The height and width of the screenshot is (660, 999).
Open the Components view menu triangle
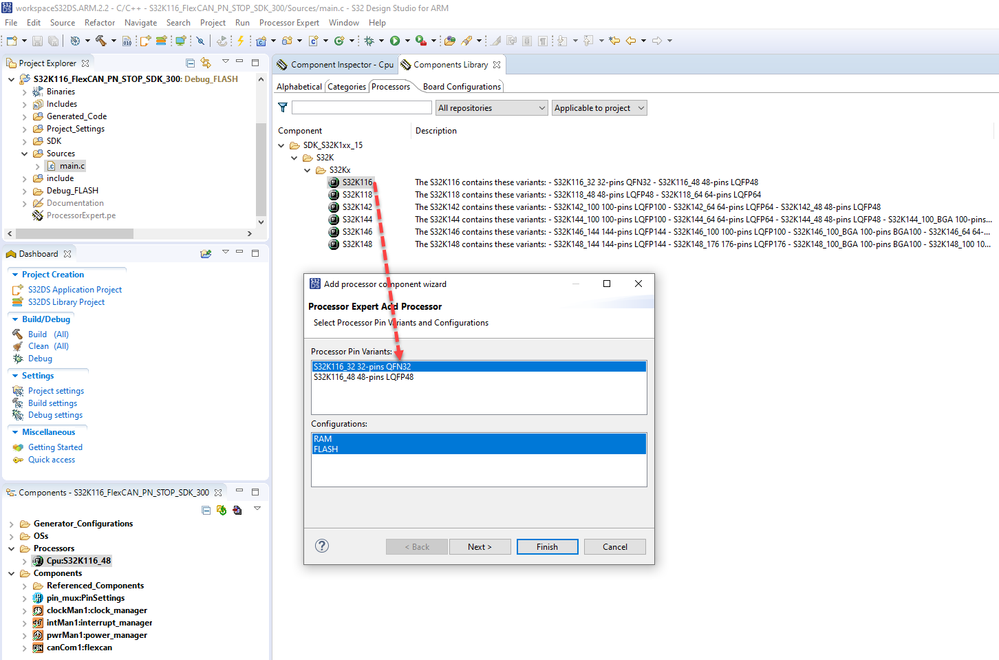click(x=257, y=509)
